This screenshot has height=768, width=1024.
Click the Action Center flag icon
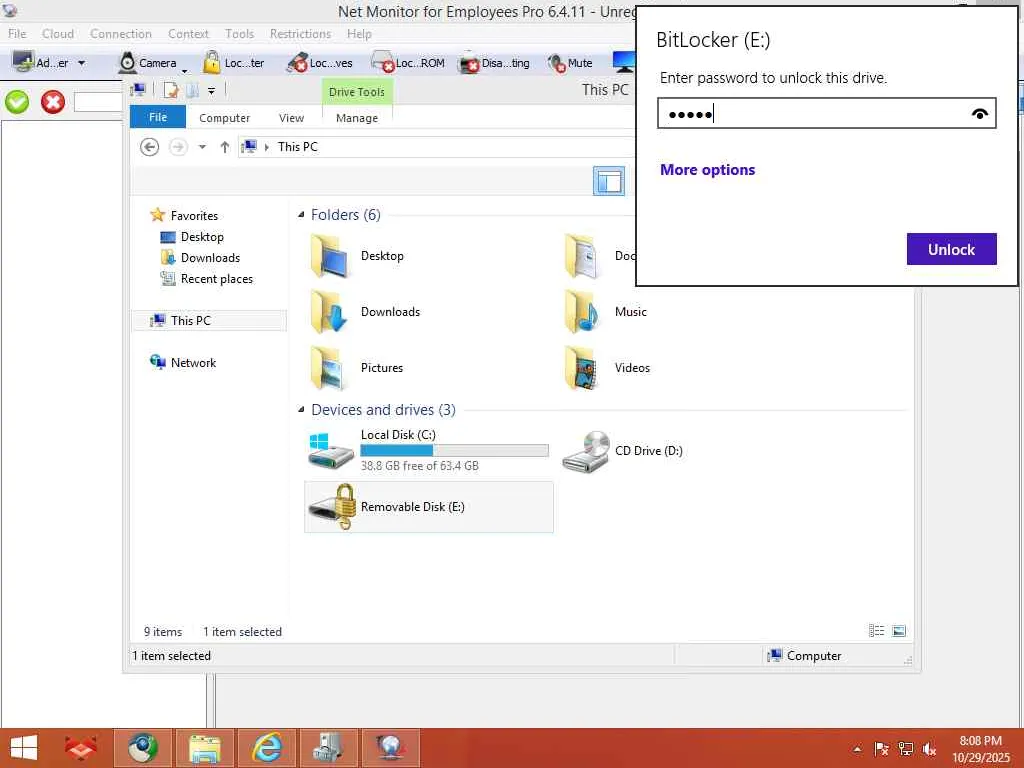[881, 749]
